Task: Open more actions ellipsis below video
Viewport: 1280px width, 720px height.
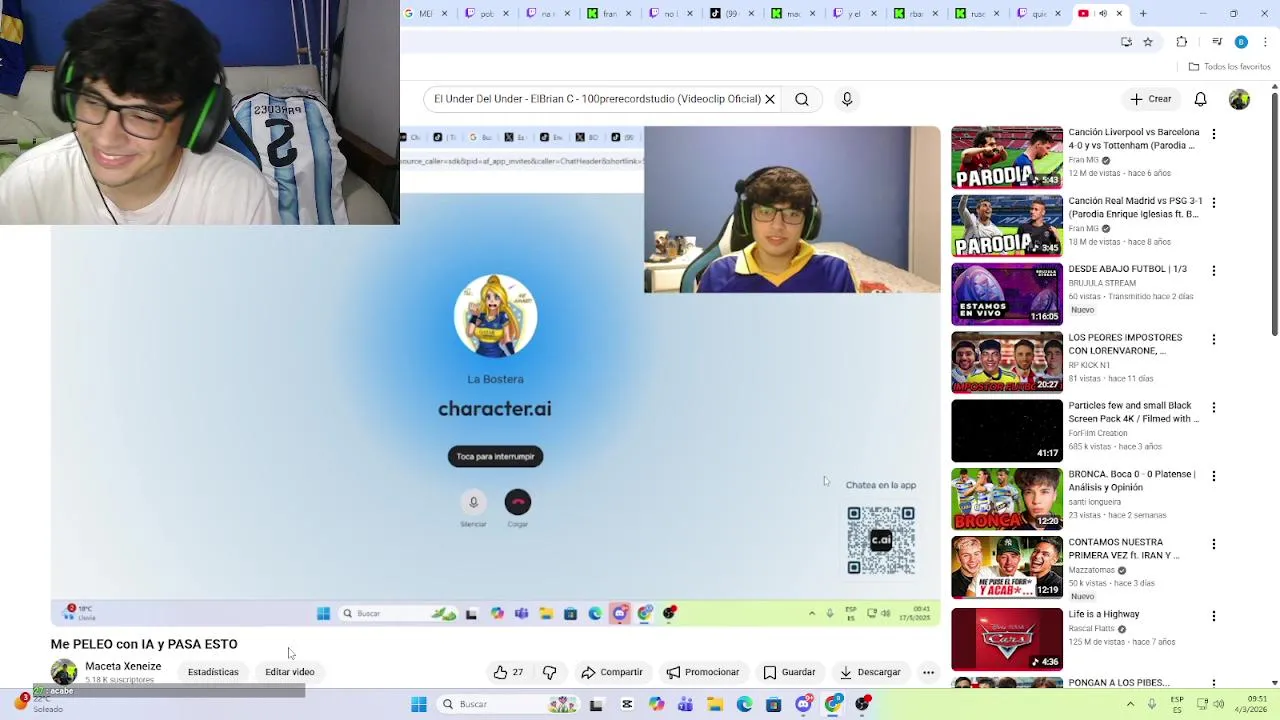Action: (928, 672)
